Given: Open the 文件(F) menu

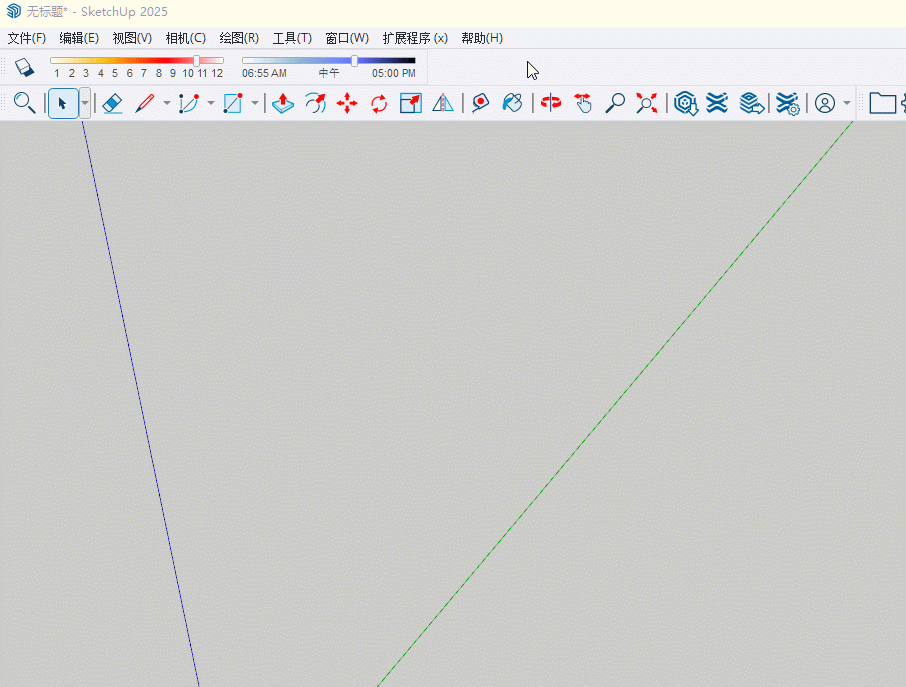Looking at the screenshot, I should pos(27,38).
